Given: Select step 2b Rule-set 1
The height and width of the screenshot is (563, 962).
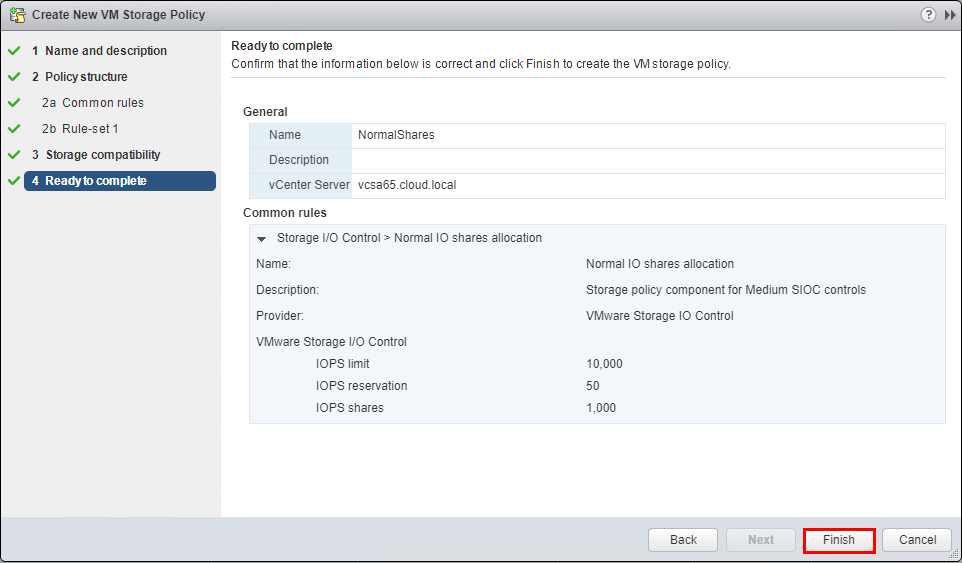Looking at the screenshot, I should coord(90,129).
